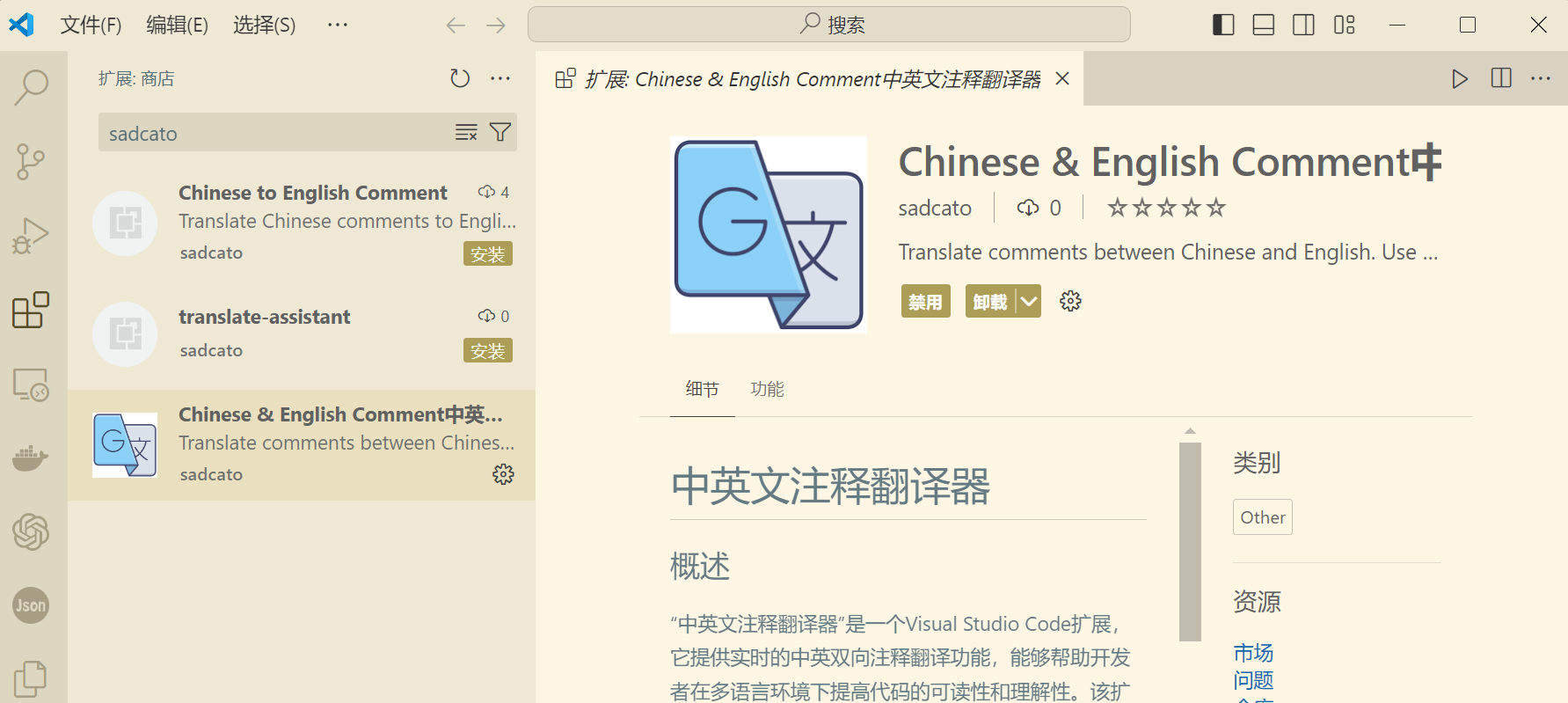
Task: Open the Search view in activity bar
Action: point(32,87)
